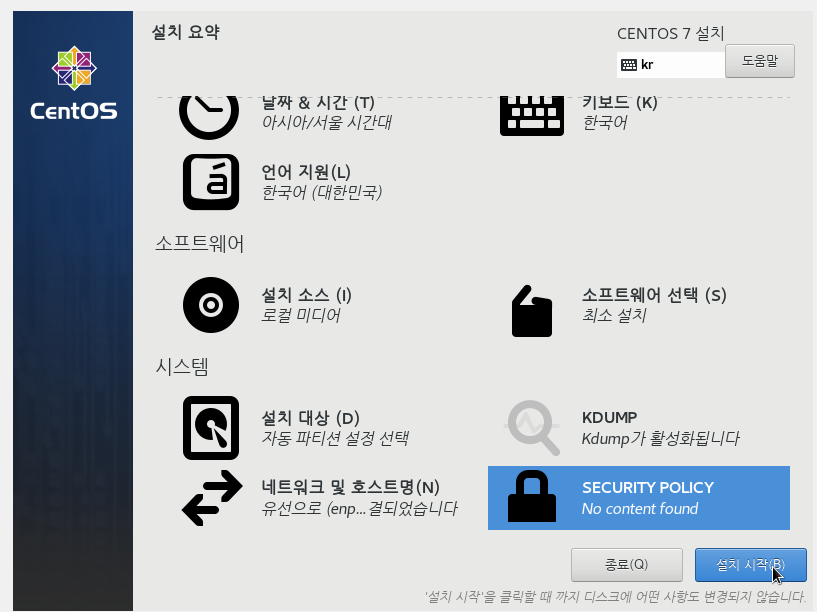Image resolution: width=817 pixels, height=612 pixels.
Task: Click the software selection package icon
Action: click(x=531, y=311)
